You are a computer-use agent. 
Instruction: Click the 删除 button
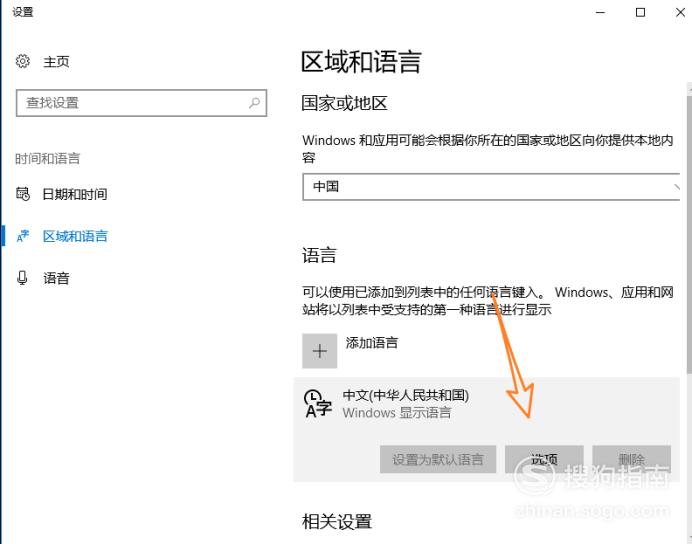pyautogui.click(x=632, y=459)
